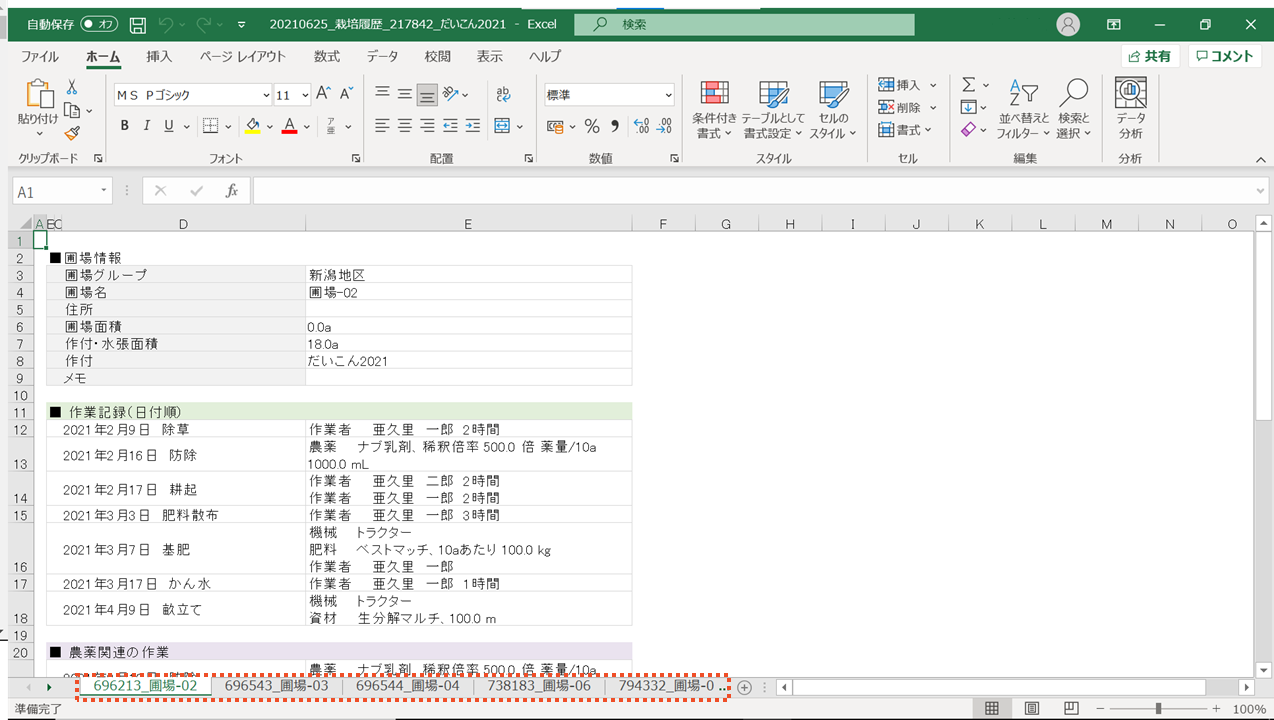
Task: Click Insert Function fx icon
Action: coord(231,190)
